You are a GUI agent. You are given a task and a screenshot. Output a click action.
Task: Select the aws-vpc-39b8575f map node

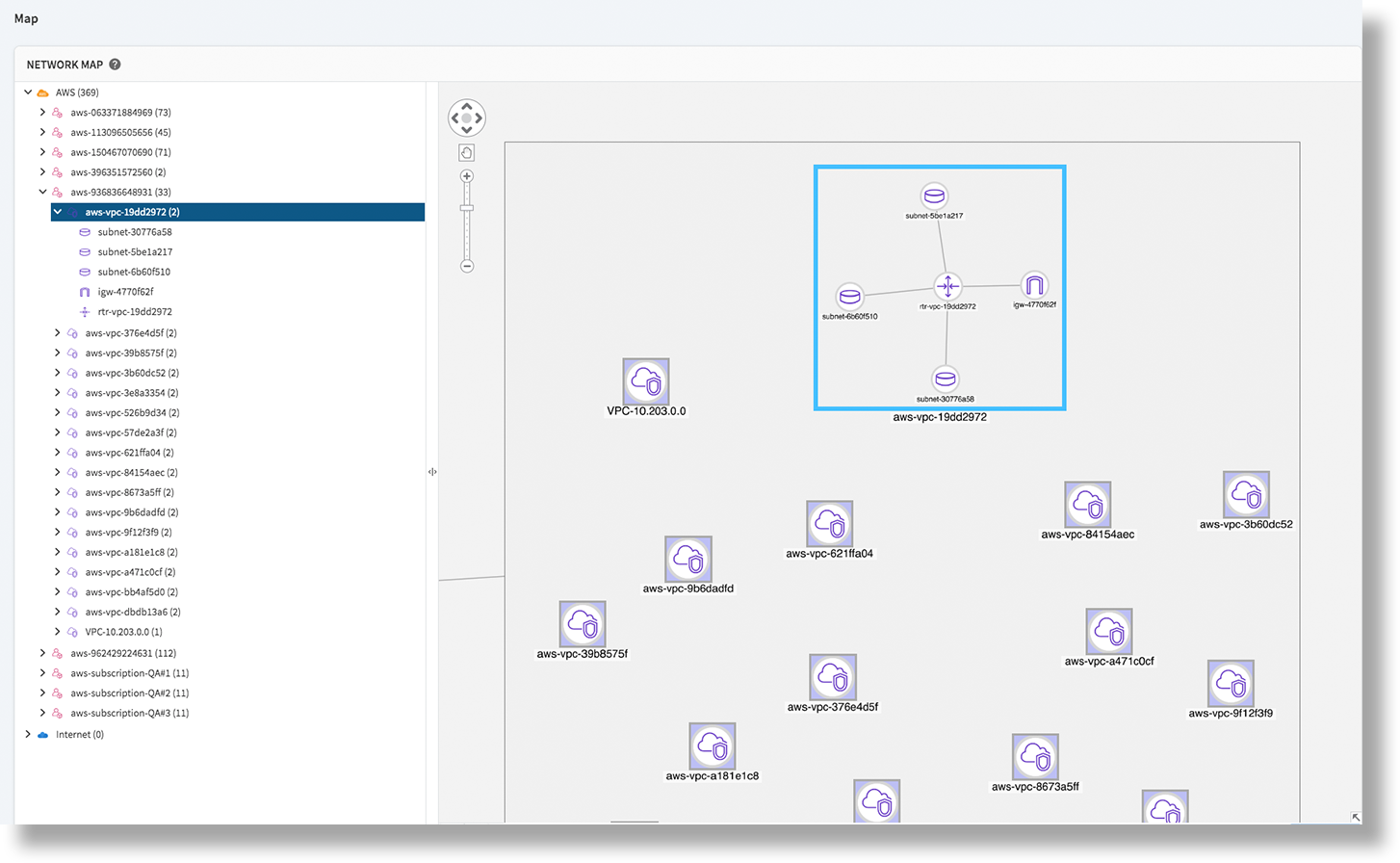point(583,624)
